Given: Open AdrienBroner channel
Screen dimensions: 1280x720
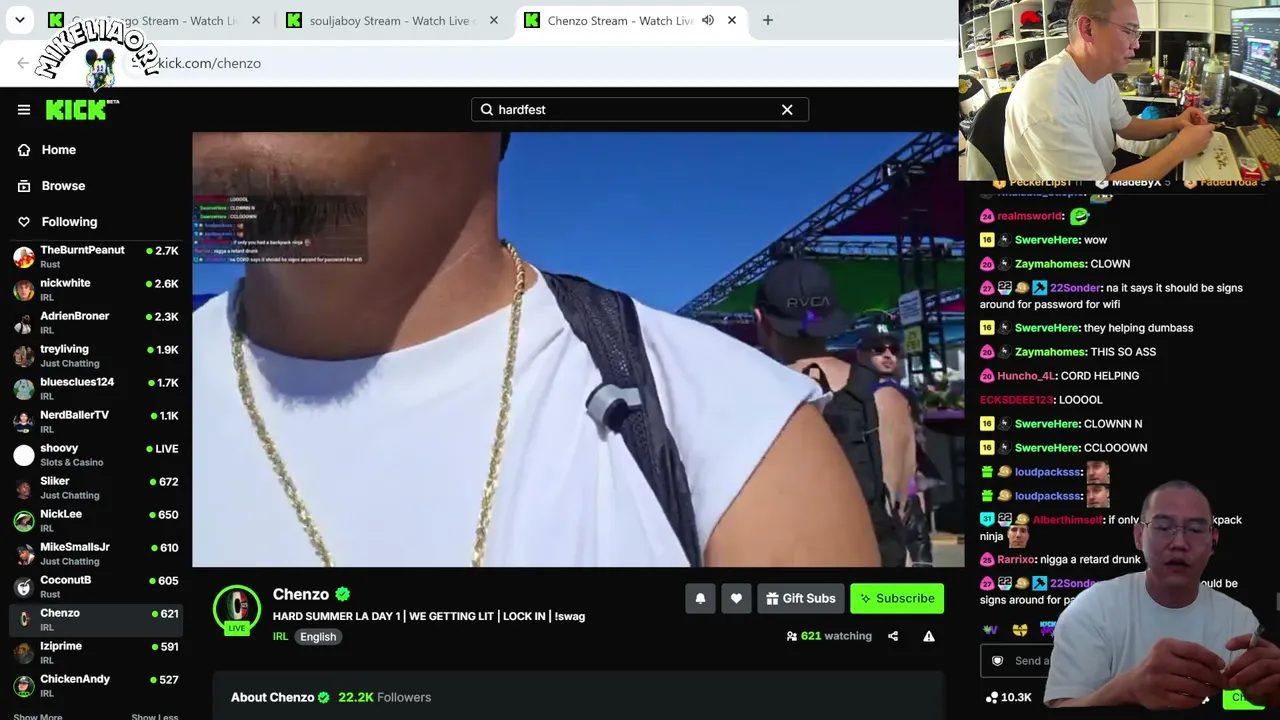Looking at the screenshot, I should click(x=96, y=323).
